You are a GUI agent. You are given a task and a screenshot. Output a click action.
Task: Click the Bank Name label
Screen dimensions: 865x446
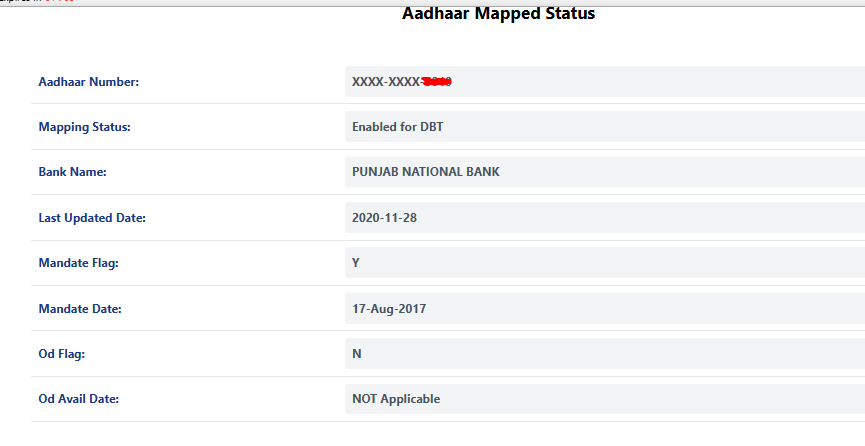click(x=72, y=172)
